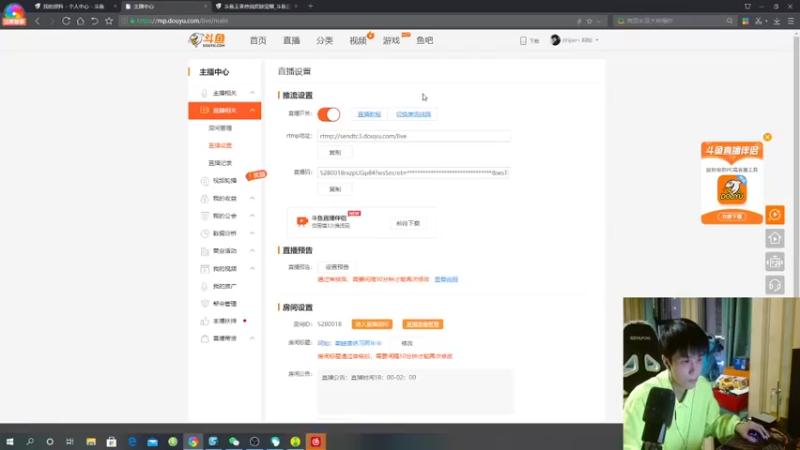
Task: Click the Douyu live companion camera icon
Action: tap(302, 221)
